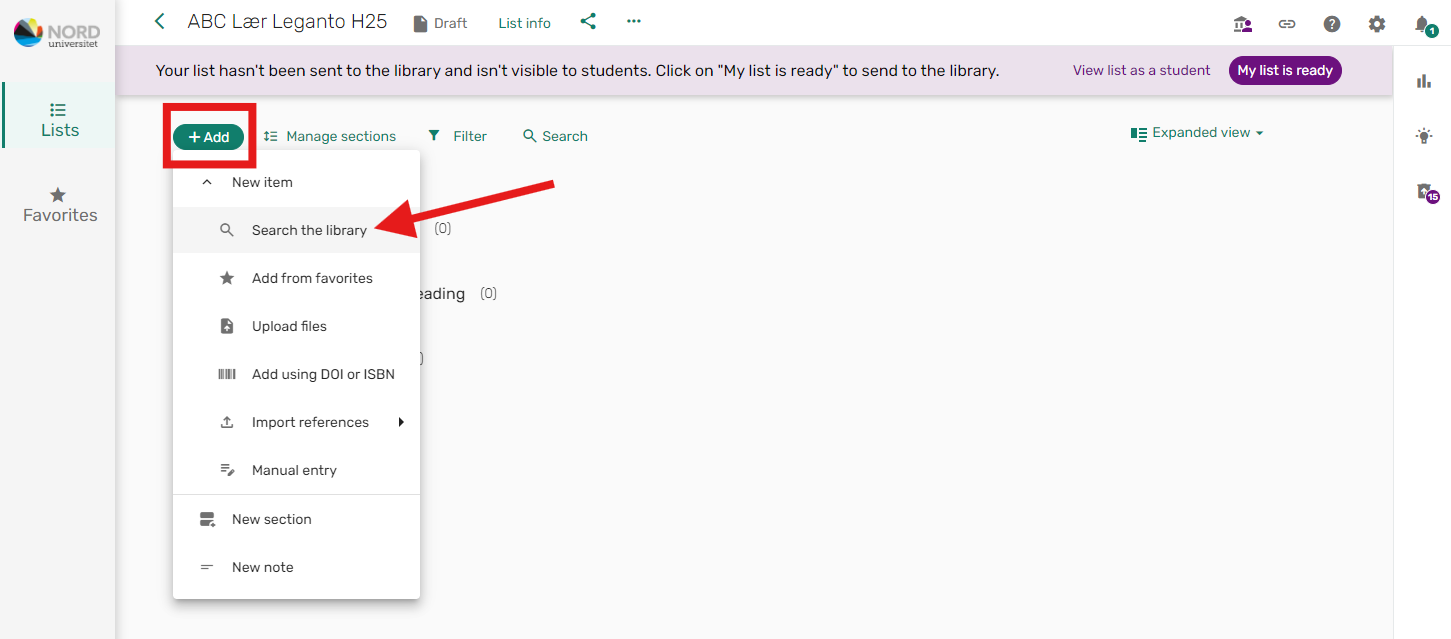Collapse the New item group
The image size is (1451, 639).
207,182
